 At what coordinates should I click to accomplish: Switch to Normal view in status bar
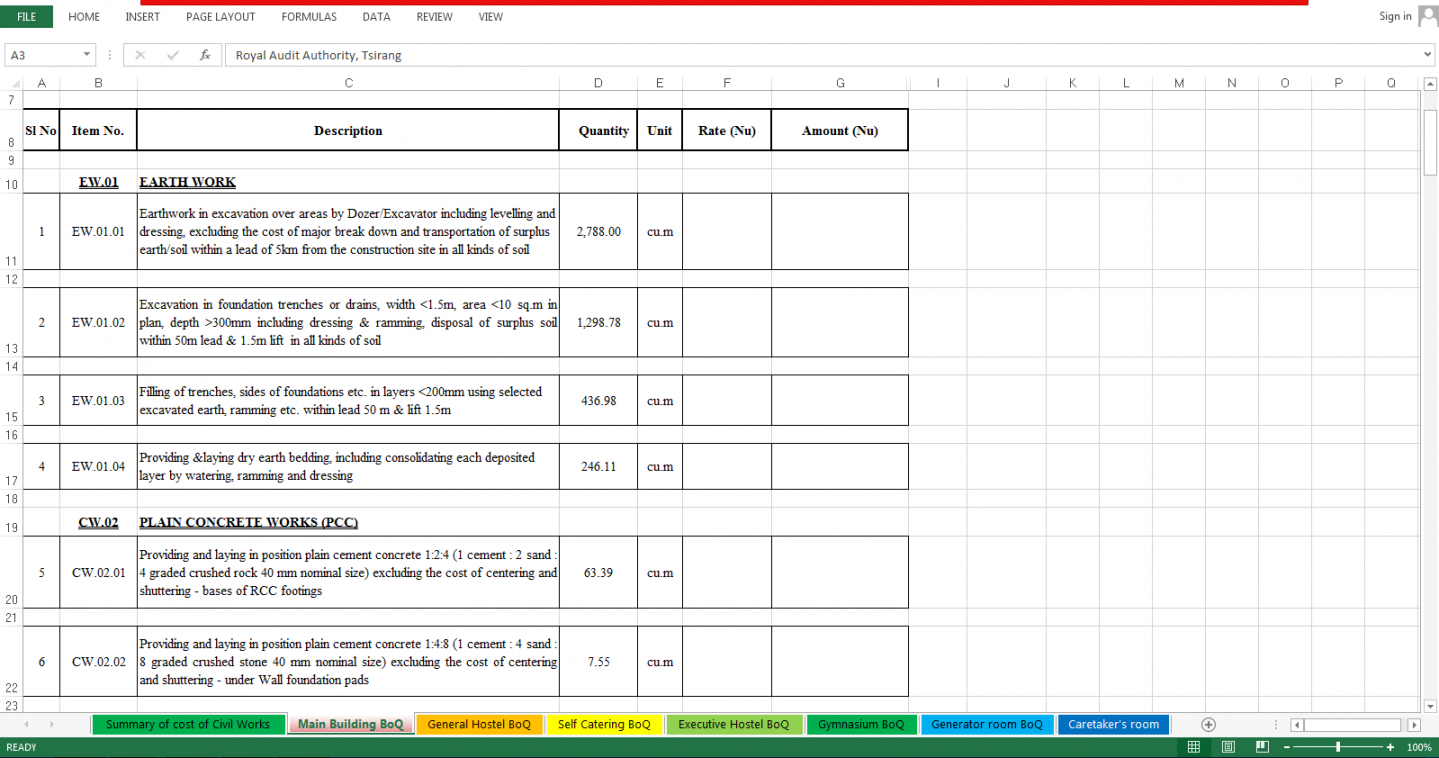(x=1193, y=747)
